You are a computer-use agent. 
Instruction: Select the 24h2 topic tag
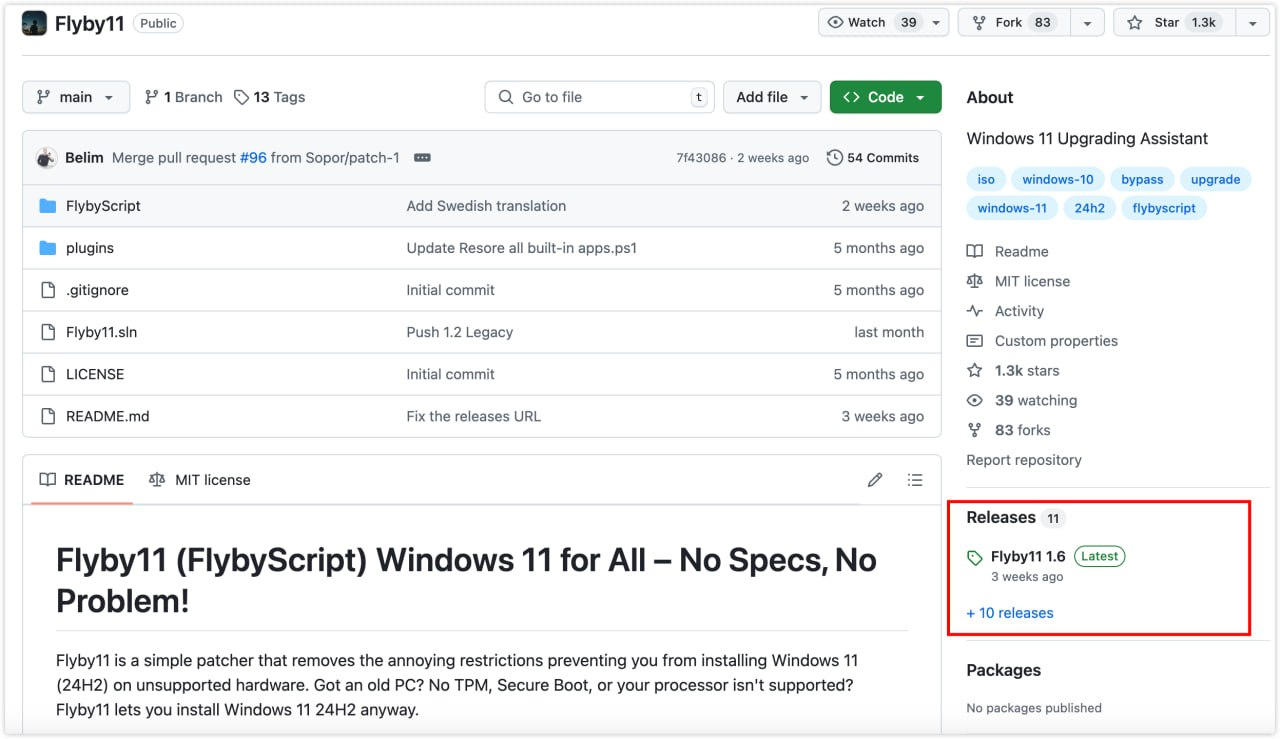pos(1089,208)
